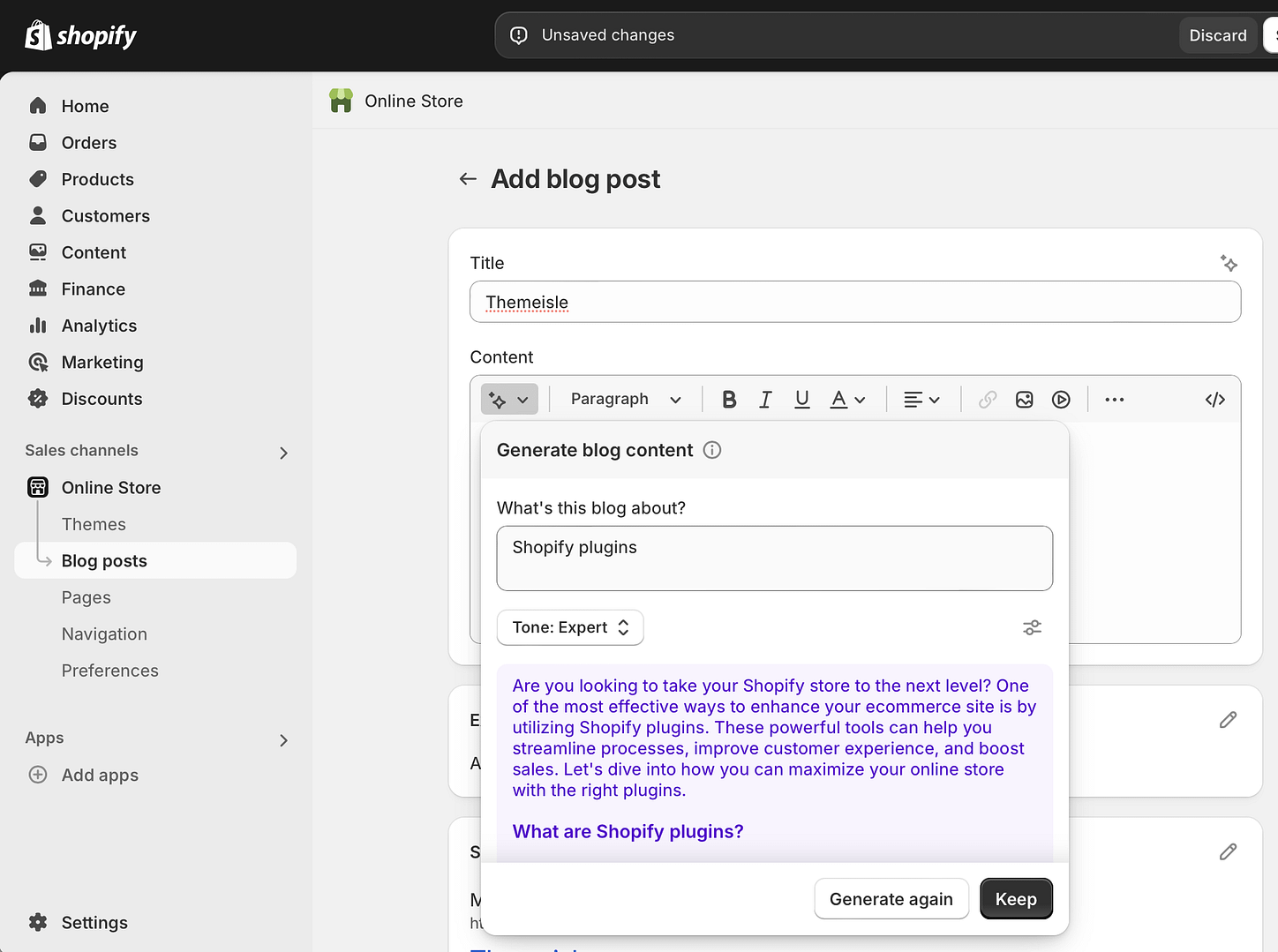The width and height of the screenshot is (1278, 952).
Task: Click the insert image icon
Action: tap(1024, 400)
